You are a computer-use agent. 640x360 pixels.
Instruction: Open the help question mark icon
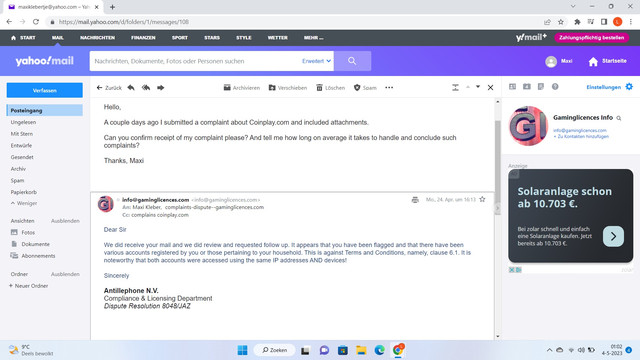[x=555, y=87]
